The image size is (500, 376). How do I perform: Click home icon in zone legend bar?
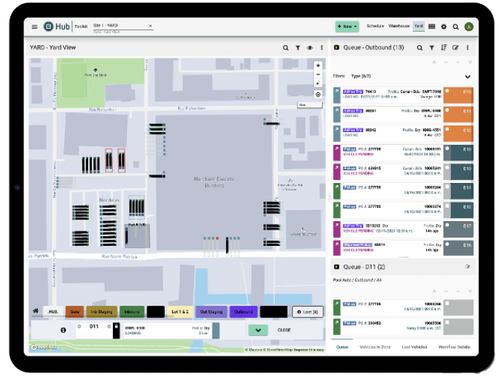click(36, 311)
